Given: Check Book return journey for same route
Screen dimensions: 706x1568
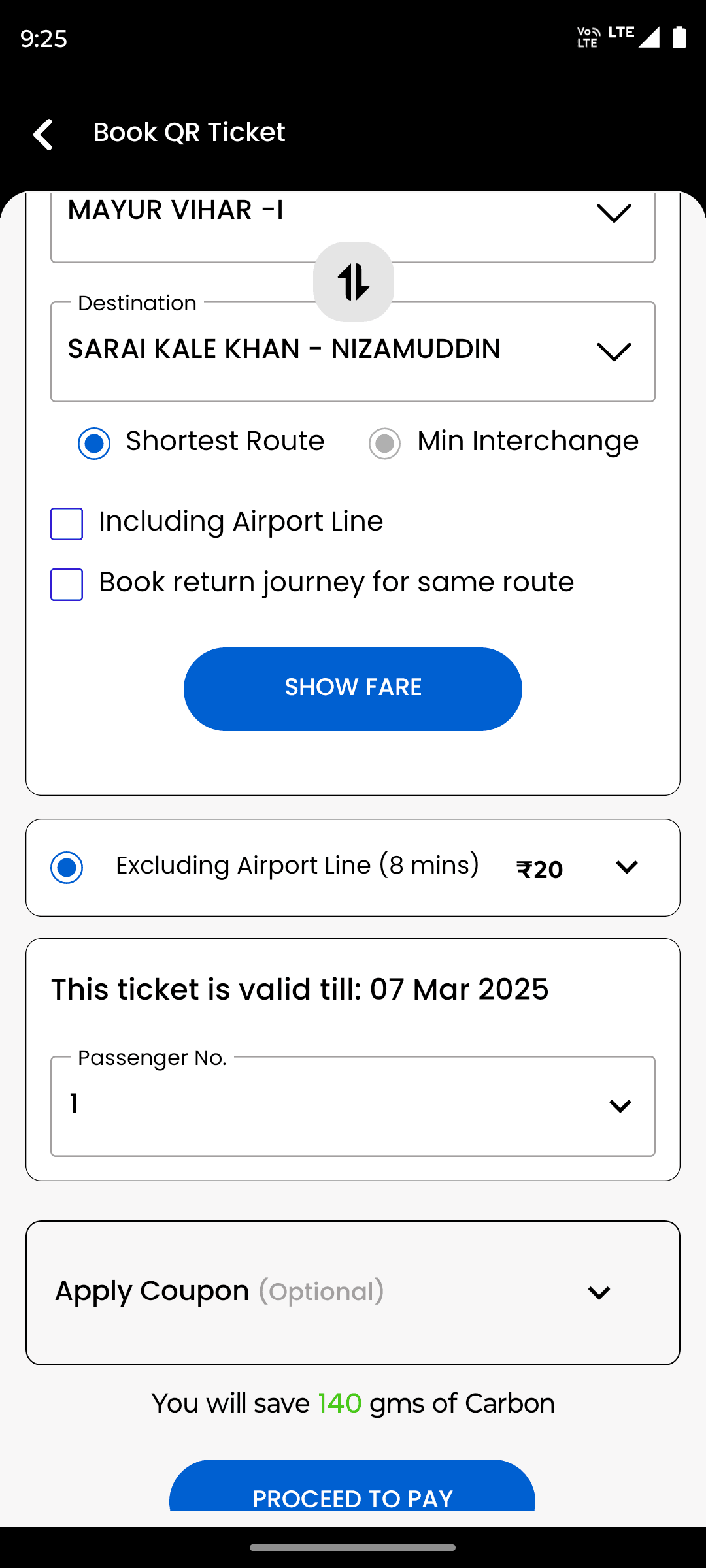Looking at the screenshot, I should tap(67, 584).
